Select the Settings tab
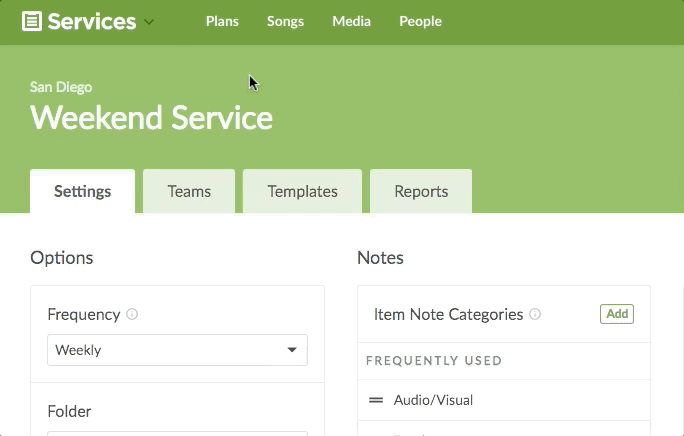Image resolution: width=684 pixels, height=436 pixels. point(82,191)
